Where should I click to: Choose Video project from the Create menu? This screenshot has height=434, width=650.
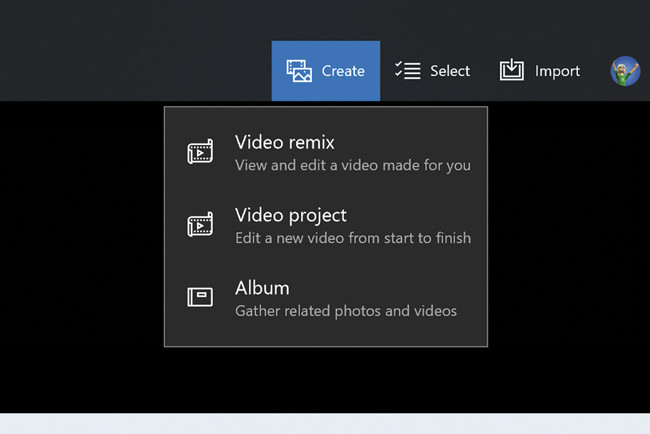click(291, 215)
